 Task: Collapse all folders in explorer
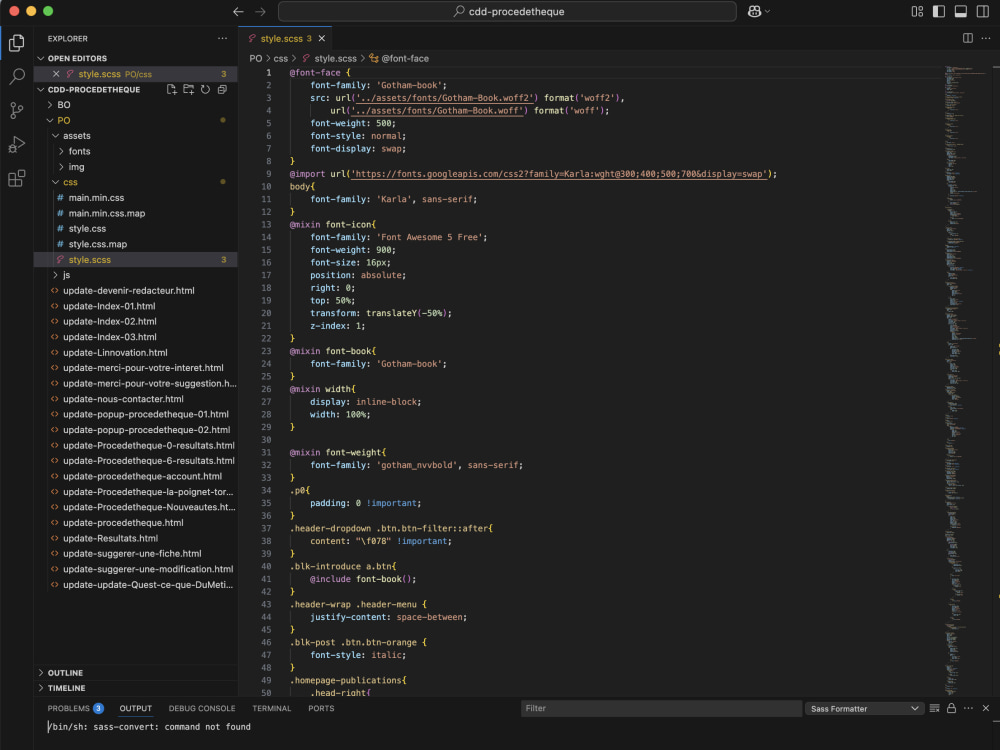coord(222,89)
